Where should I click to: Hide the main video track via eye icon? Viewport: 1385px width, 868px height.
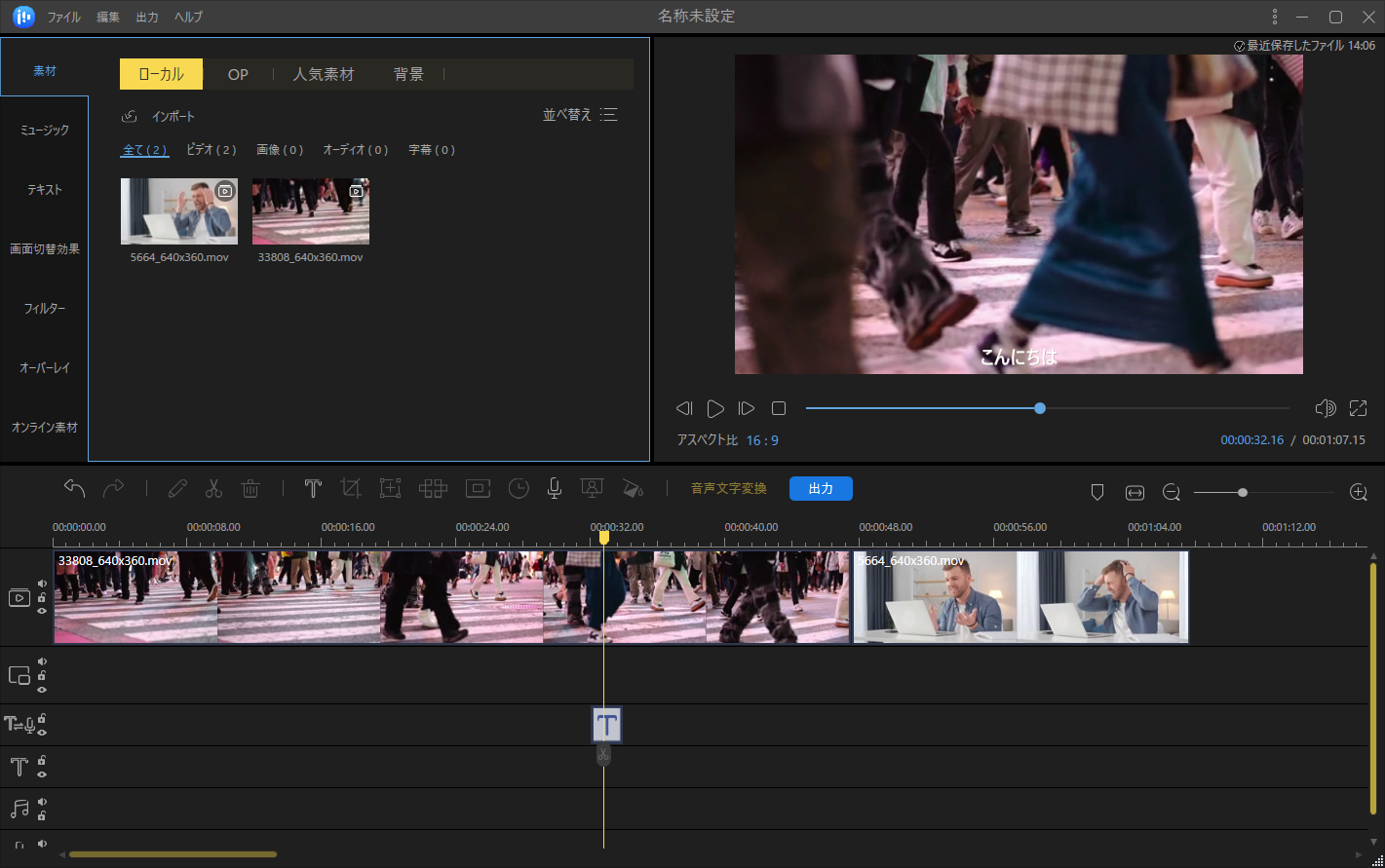42,611
